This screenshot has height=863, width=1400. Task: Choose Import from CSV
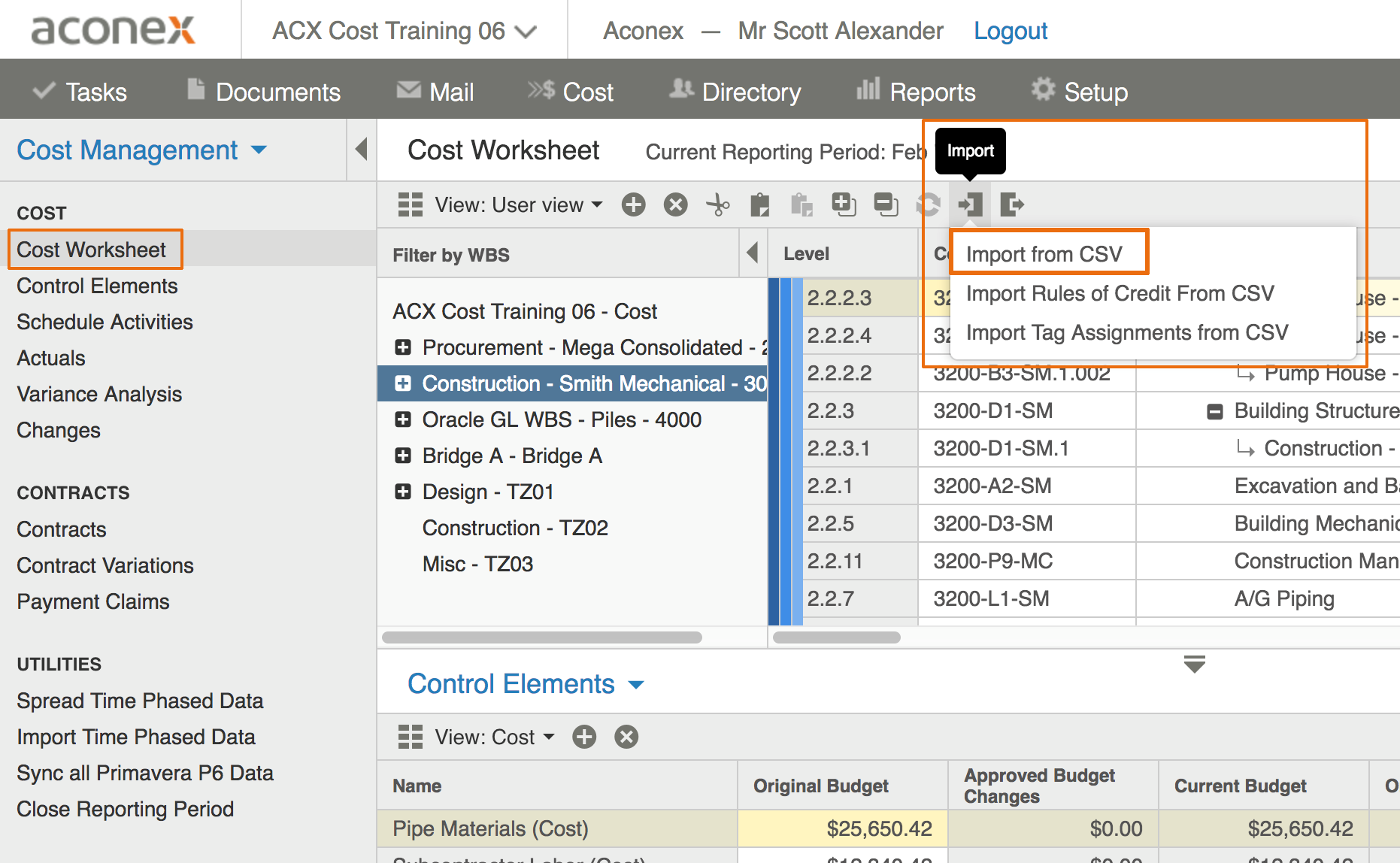pyautogui.click(x=1044, y=254)
